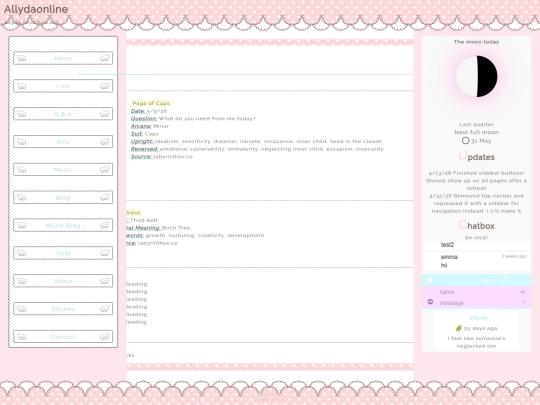Click the user profile icon in chatbox
The image size is (540, 405).
(x=430, y=280)
